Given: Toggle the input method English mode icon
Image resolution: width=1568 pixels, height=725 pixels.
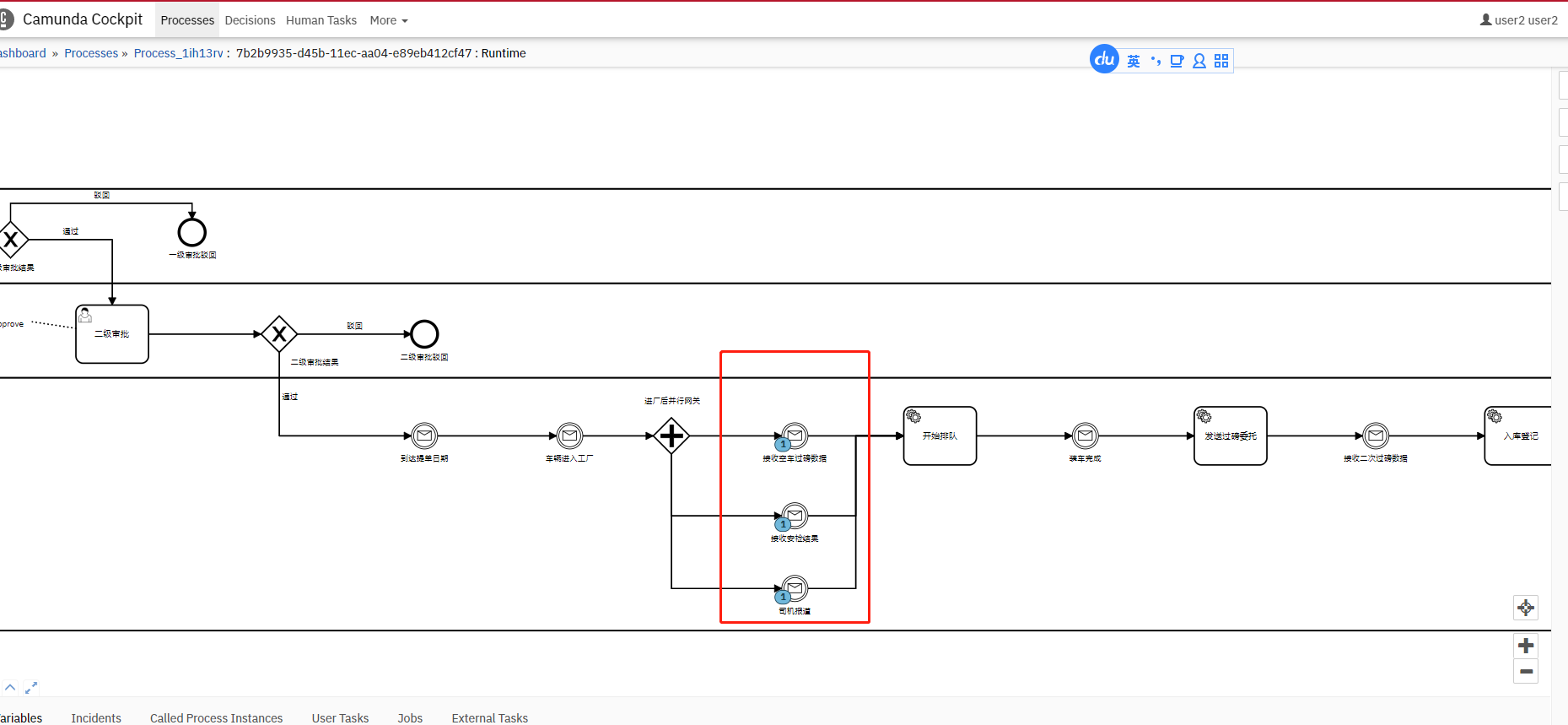Looking at the screenshot, I should pos(1134,61).
